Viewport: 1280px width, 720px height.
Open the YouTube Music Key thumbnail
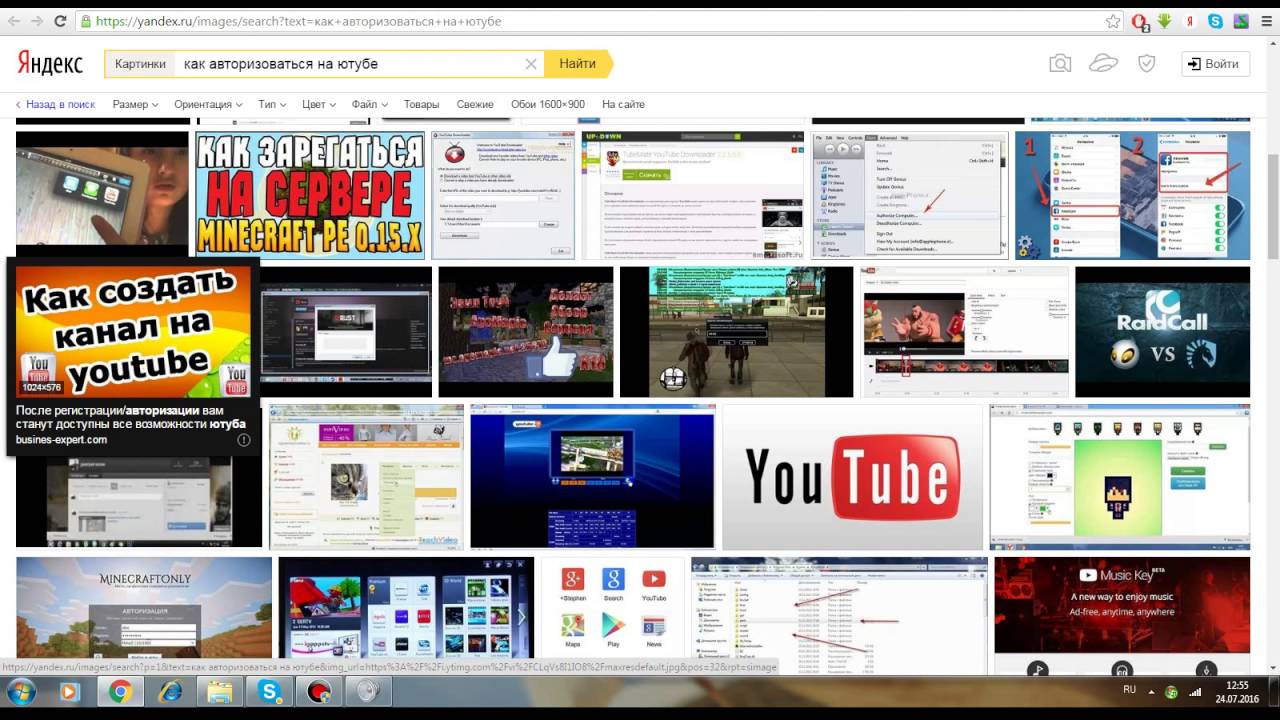click(x=1122, y=616)
